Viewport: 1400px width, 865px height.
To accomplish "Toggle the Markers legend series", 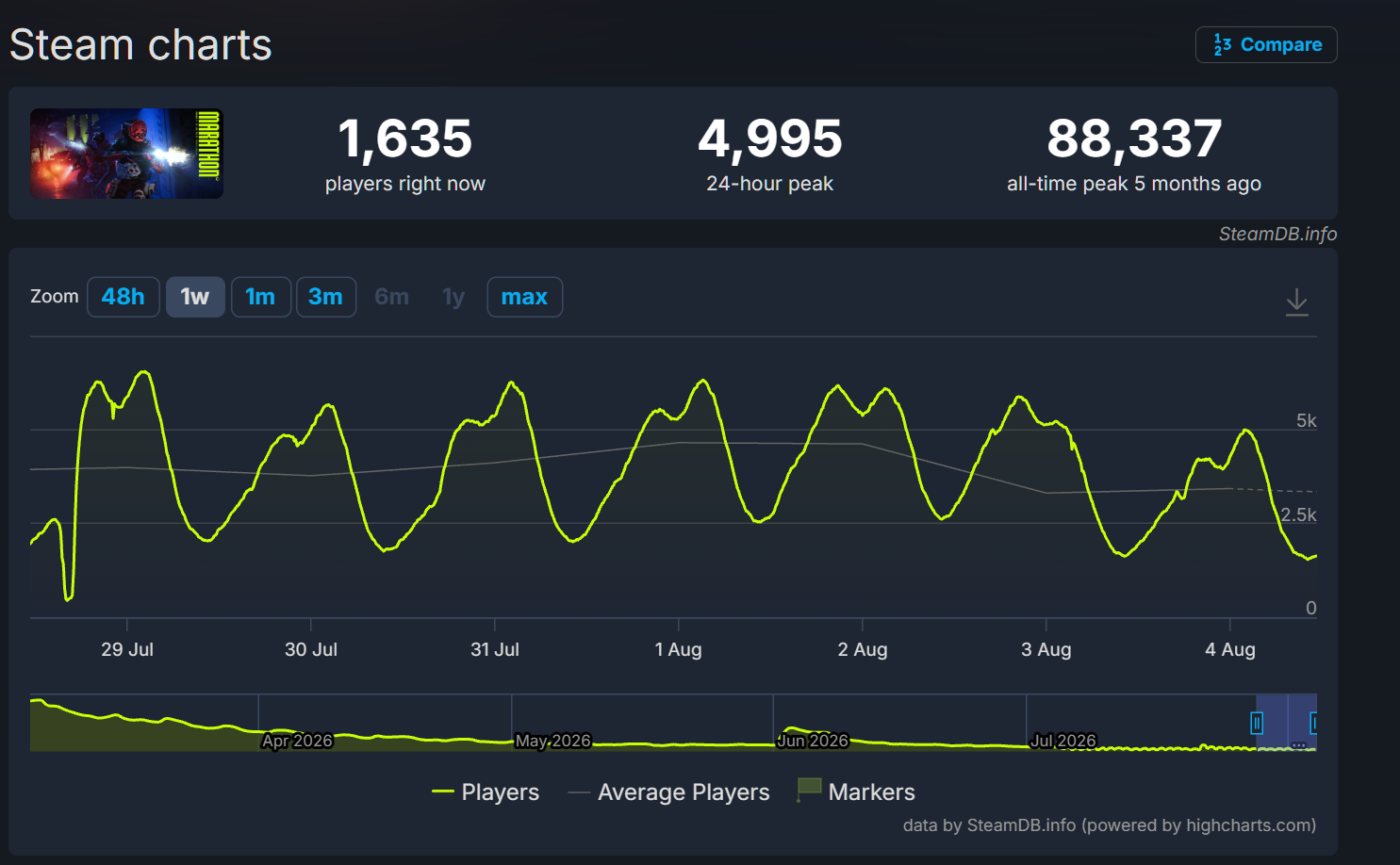I will point(856,792).
